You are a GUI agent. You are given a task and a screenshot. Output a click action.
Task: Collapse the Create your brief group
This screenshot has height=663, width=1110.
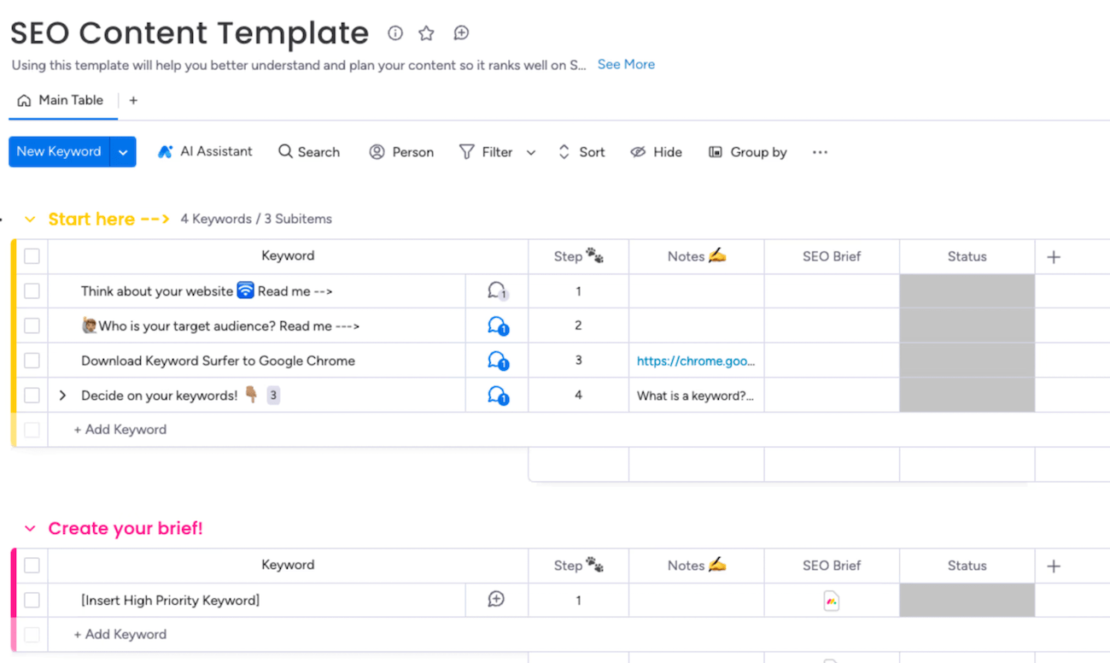coord(30,529)
